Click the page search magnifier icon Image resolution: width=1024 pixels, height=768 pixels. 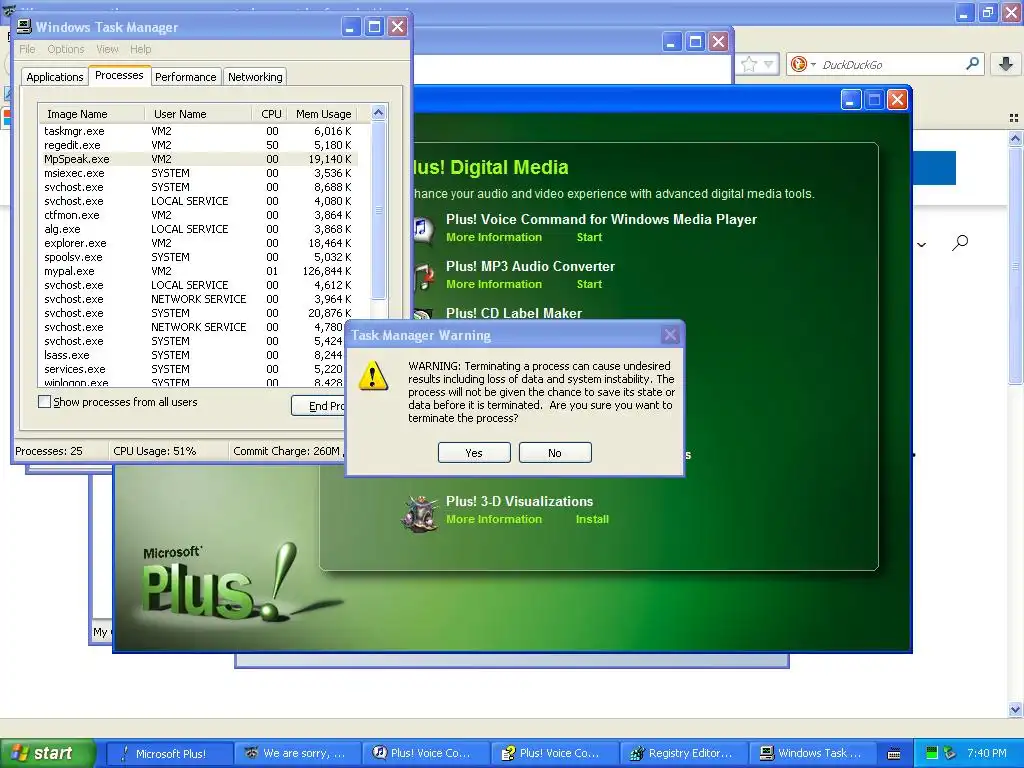959,243
